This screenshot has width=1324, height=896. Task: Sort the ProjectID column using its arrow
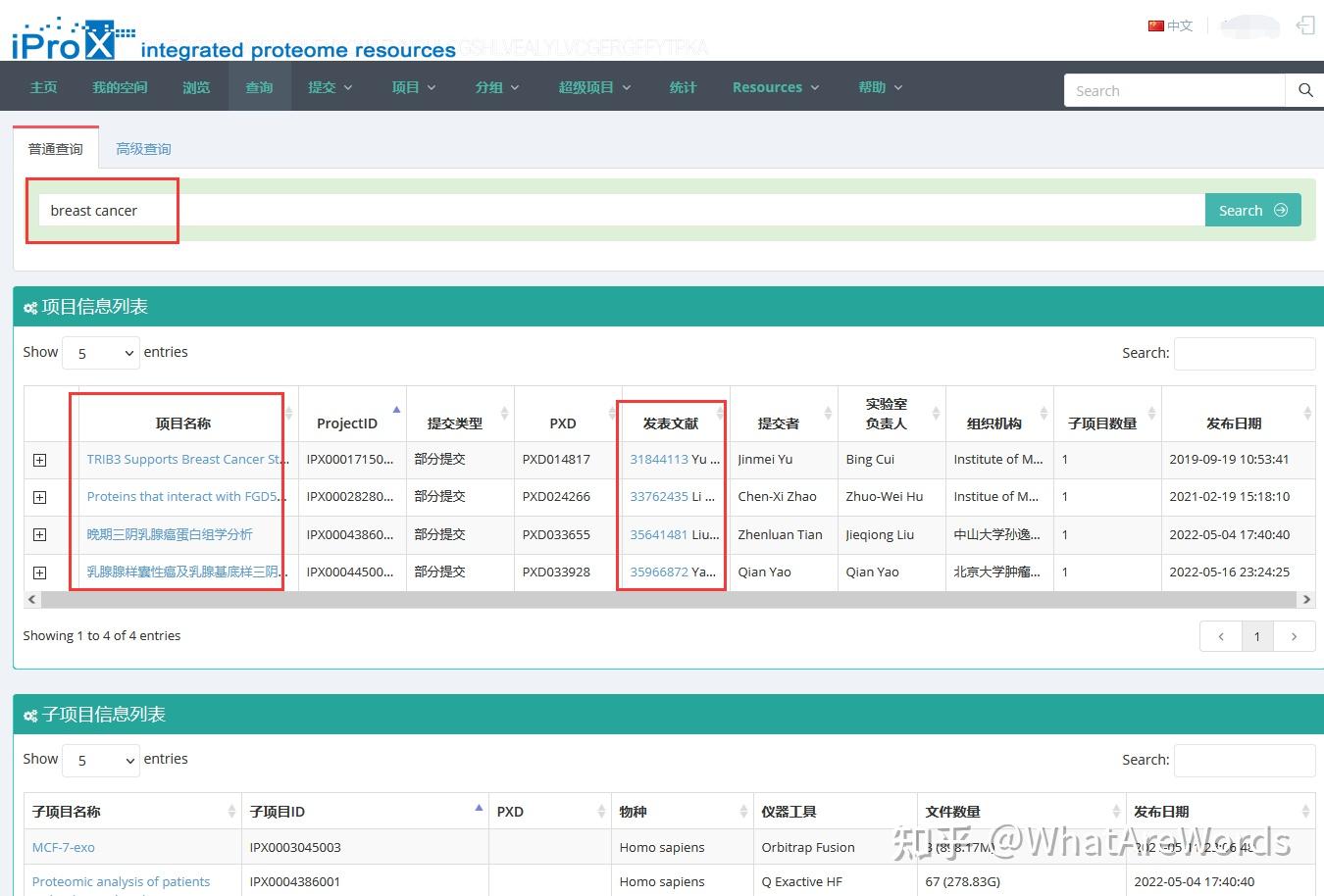(x=396, y=409)
